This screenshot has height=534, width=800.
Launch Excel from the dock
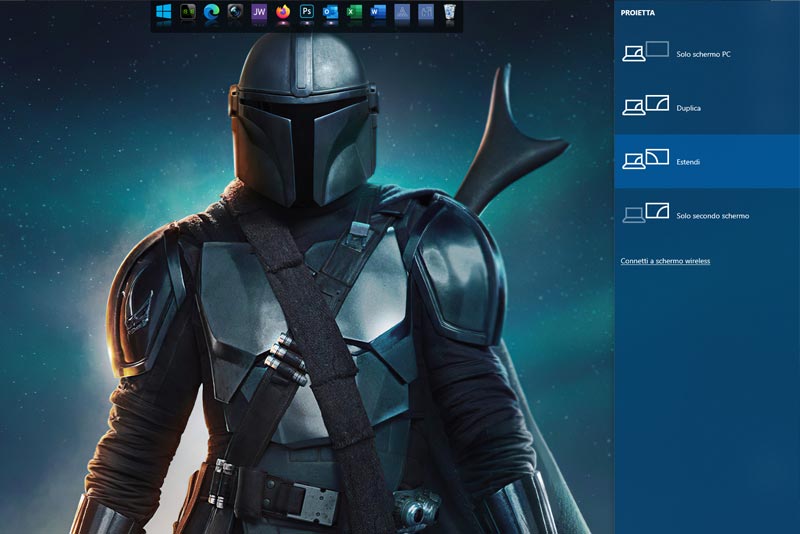[x=354, y=12]
